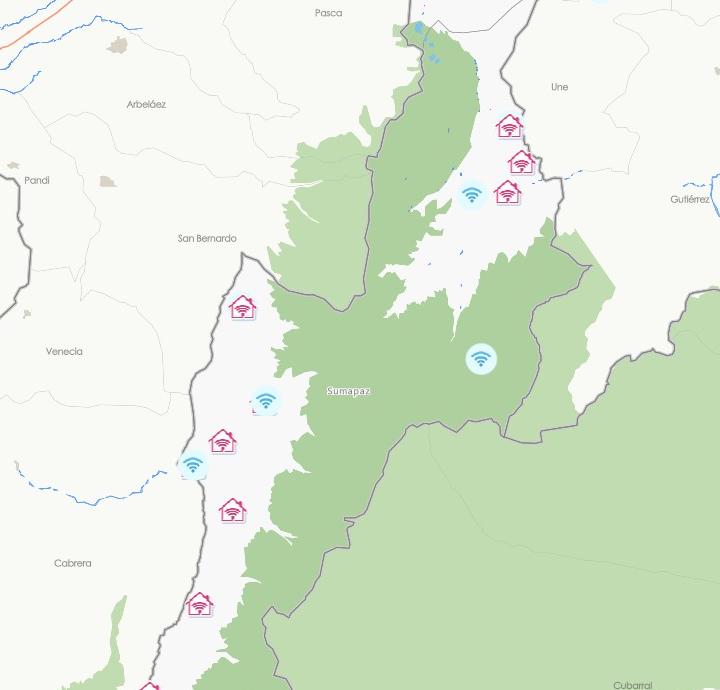Click blue Wi-Fi marker beside the three pink houses

[472, 195]
